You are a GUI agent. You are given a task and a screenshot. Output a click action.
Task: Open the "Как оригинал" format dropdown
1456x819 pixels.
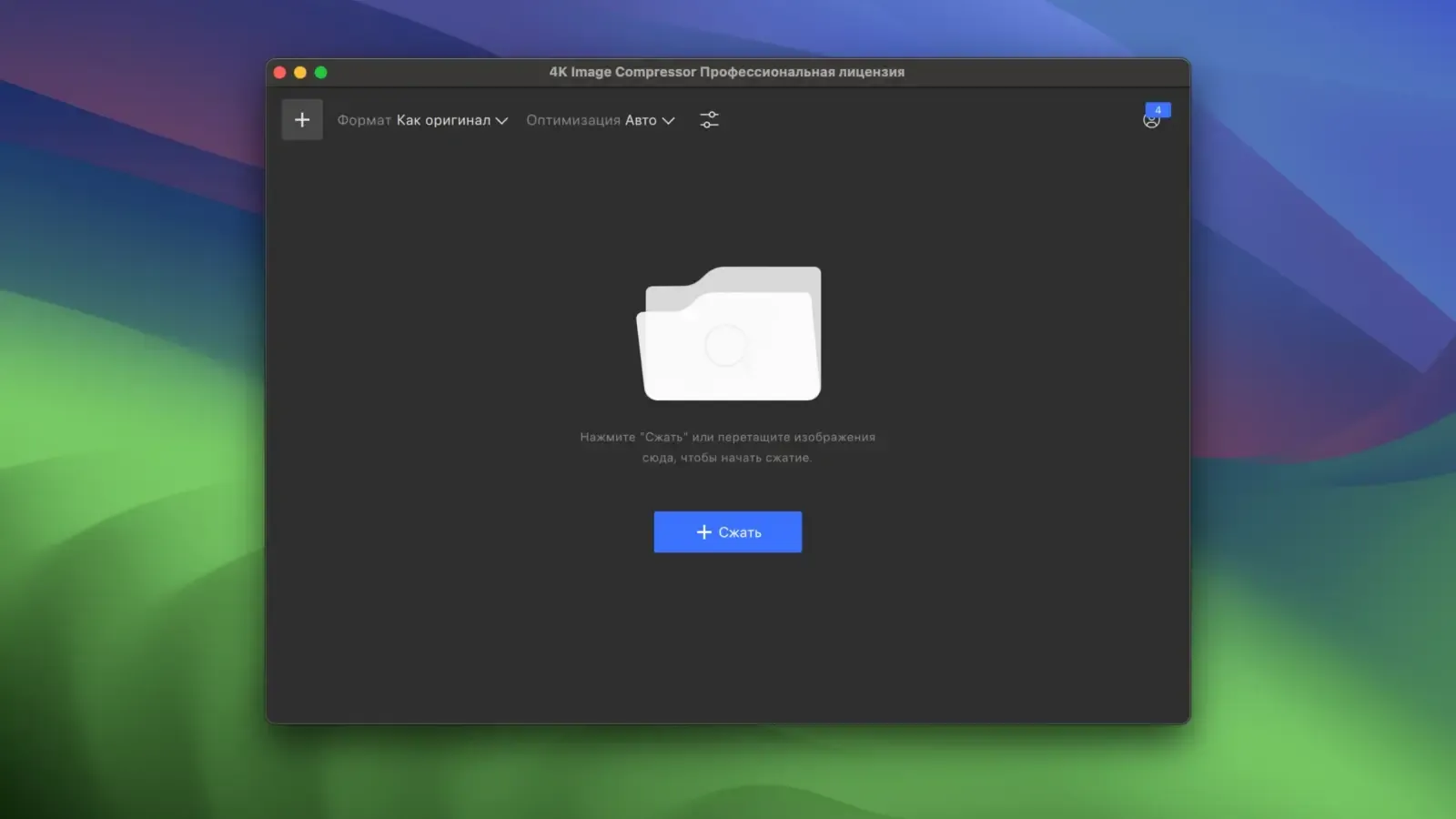pos(443,120)
